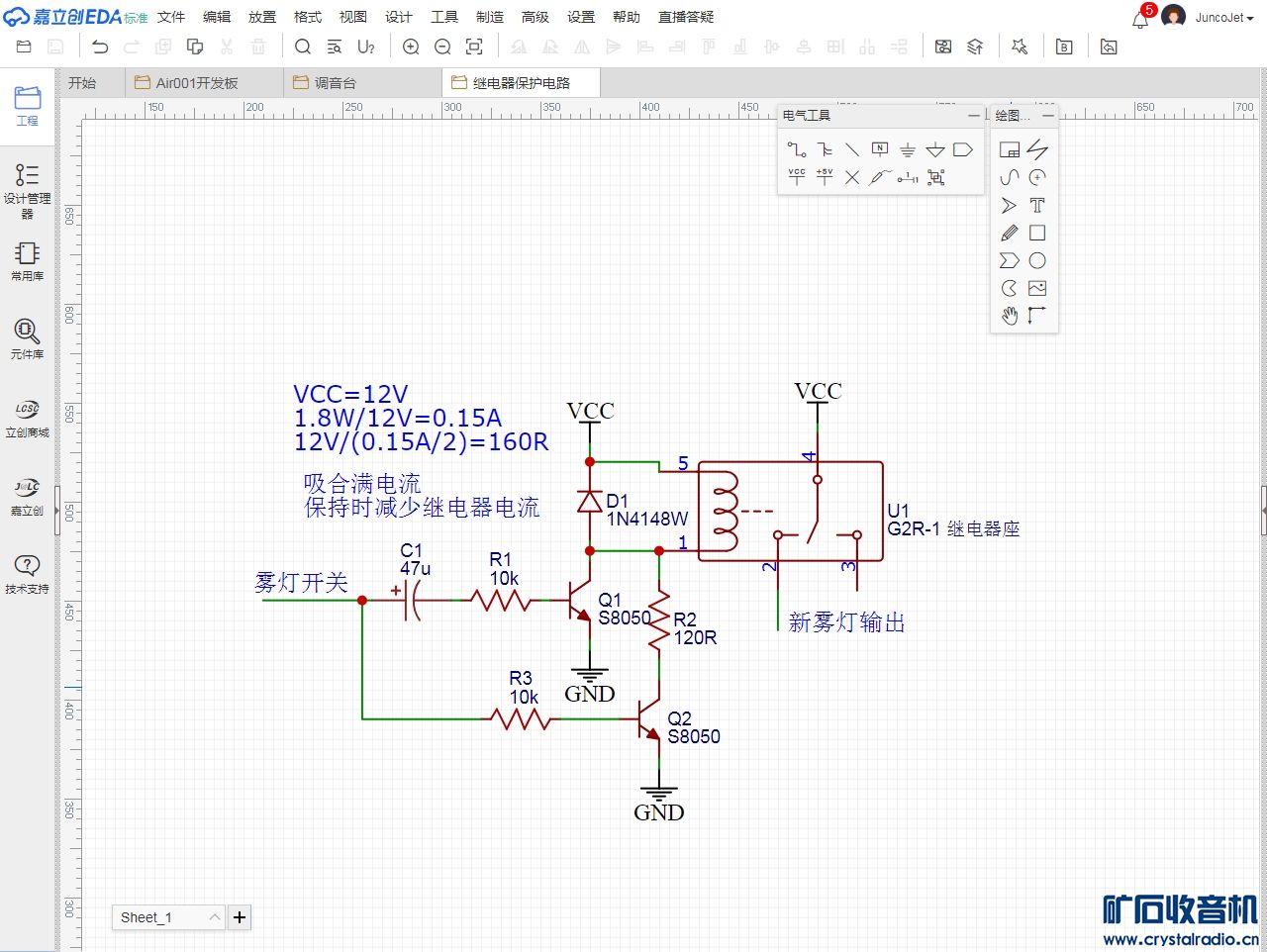Open the 设计管理器 panel
Screen dimensions: 1267x952
coord(27,190)
